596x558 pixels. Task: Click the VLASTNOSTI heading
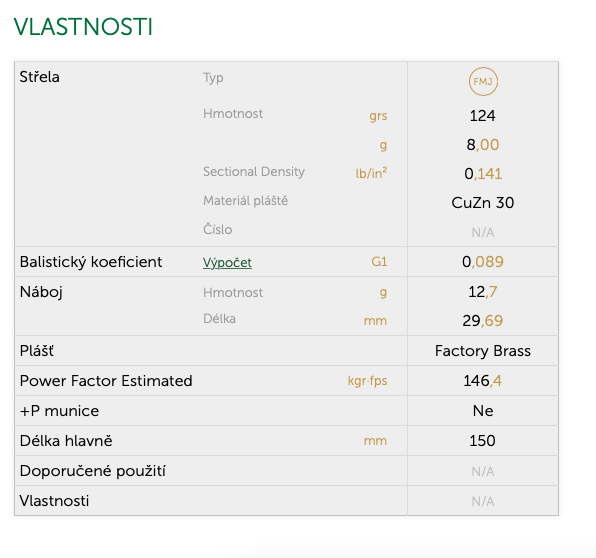coord(83,27)
